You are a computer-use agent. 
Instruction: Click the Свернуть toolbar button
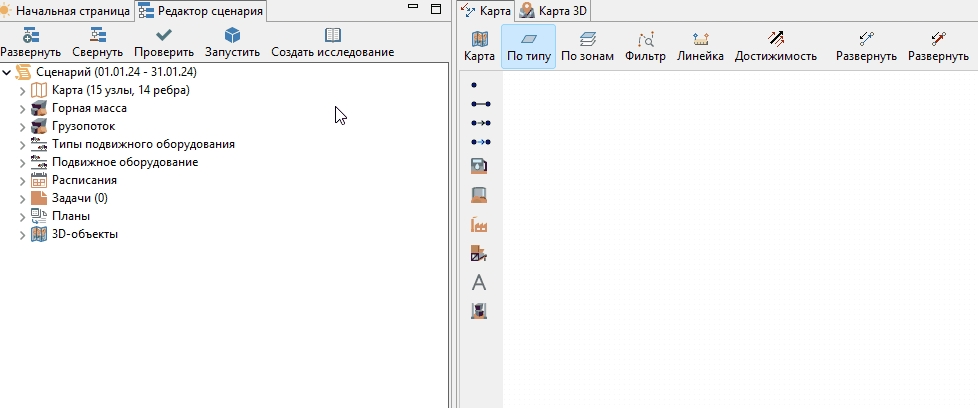97,42
